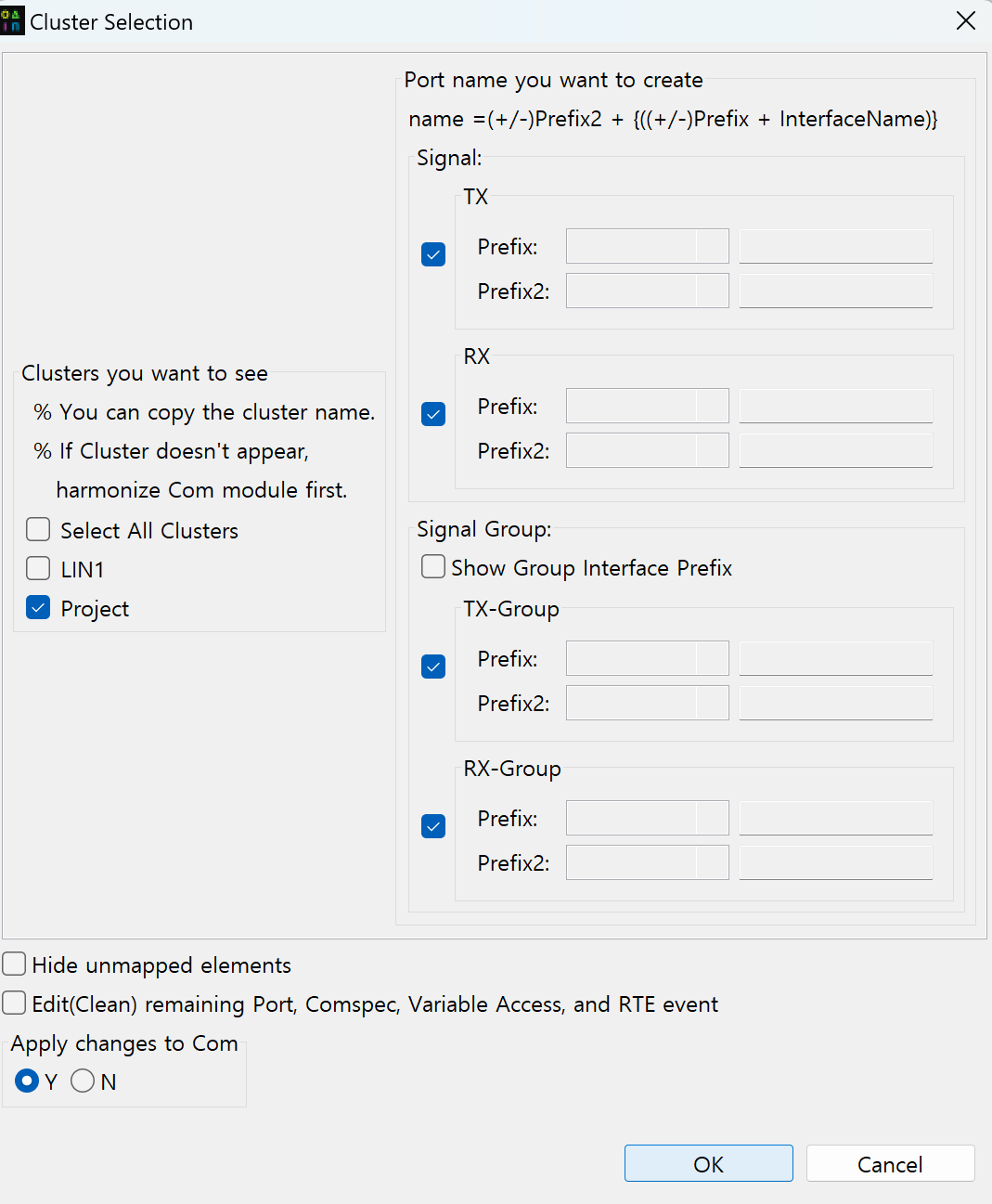Click the OK button

click(709, 1164)
